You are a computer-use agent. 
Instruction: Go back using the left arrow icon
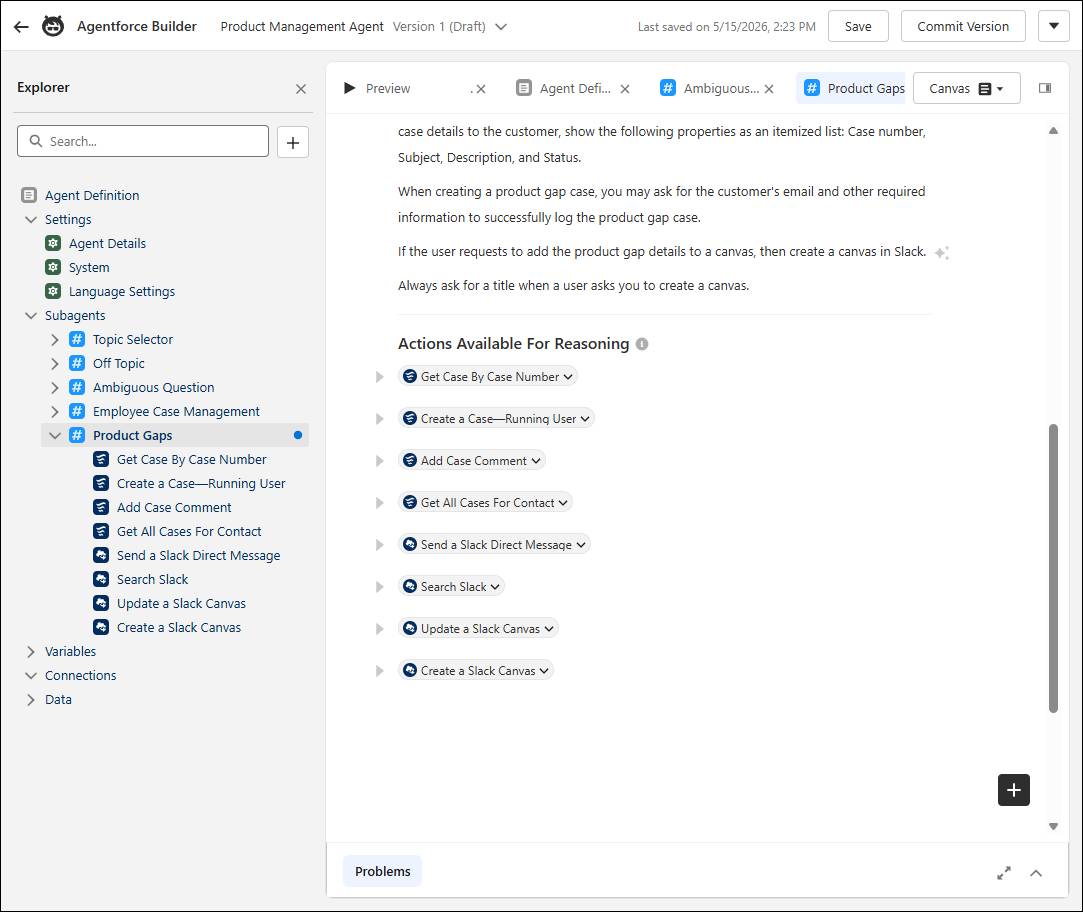pyautogui.click(x=21, y=27)
